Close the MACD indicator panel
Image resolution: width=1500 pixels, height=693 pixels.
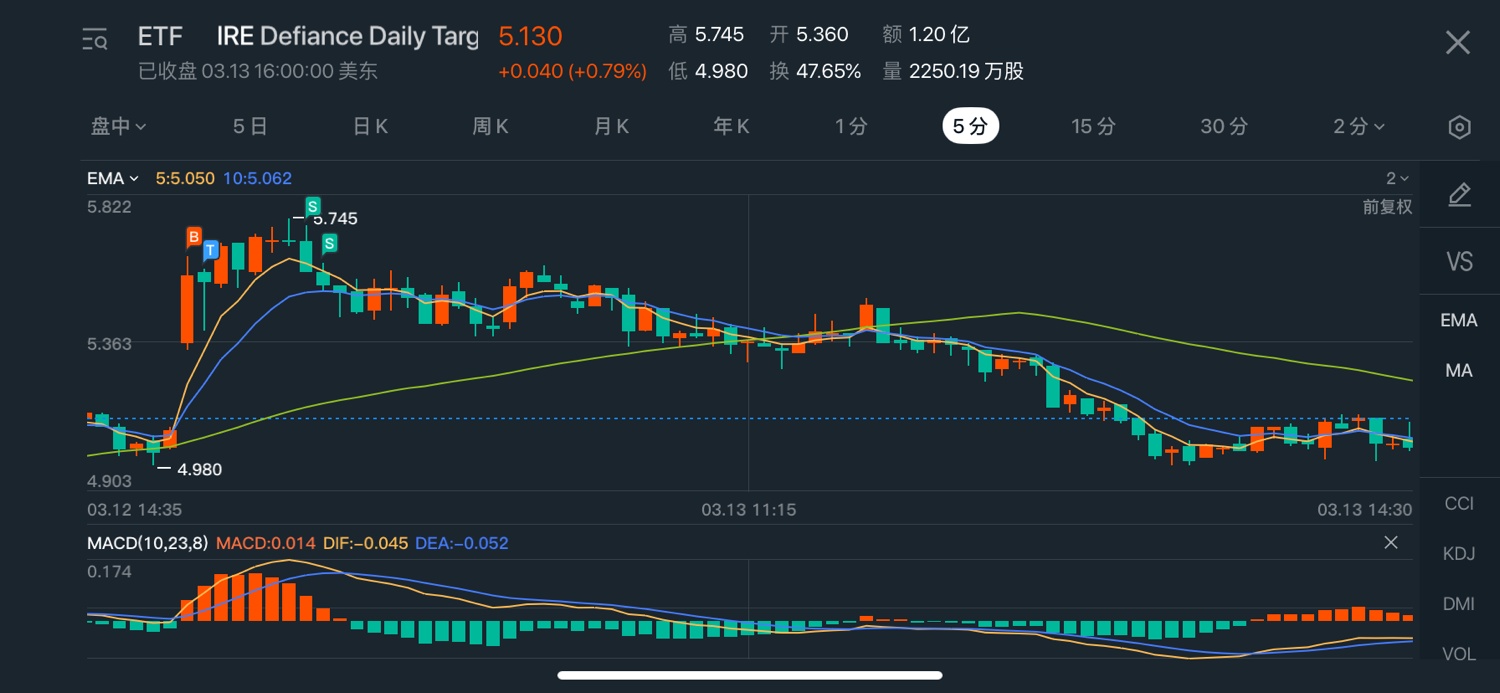[1390, 543]
